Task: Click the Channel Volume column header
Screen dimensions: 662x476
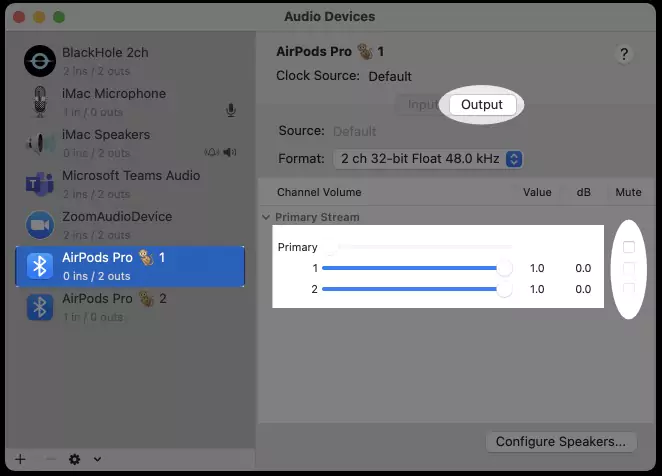Action: click(319, 192)
